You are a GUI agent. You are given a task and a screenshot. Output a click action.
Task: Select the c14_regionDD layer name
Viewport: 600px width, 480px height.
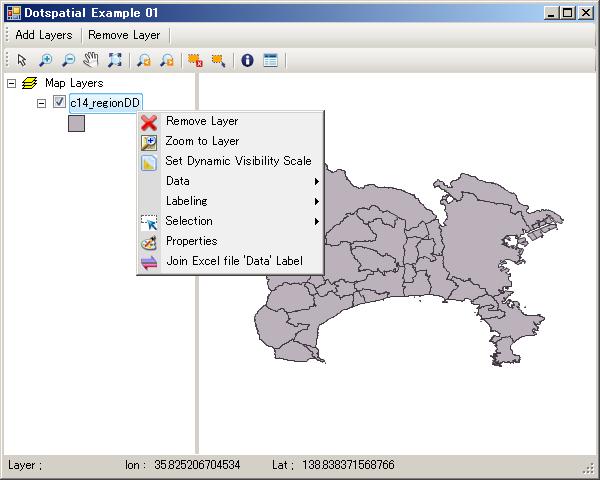pos(105,102)
